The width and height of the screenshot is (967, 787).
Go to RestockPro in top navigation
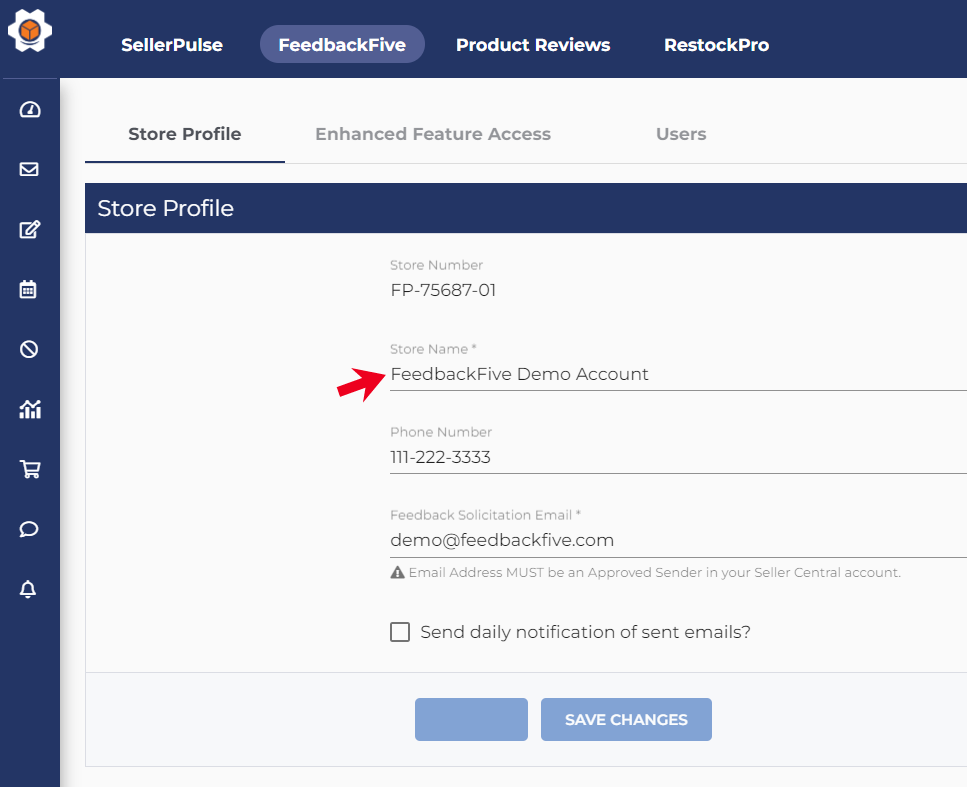[x=716, y=45]
